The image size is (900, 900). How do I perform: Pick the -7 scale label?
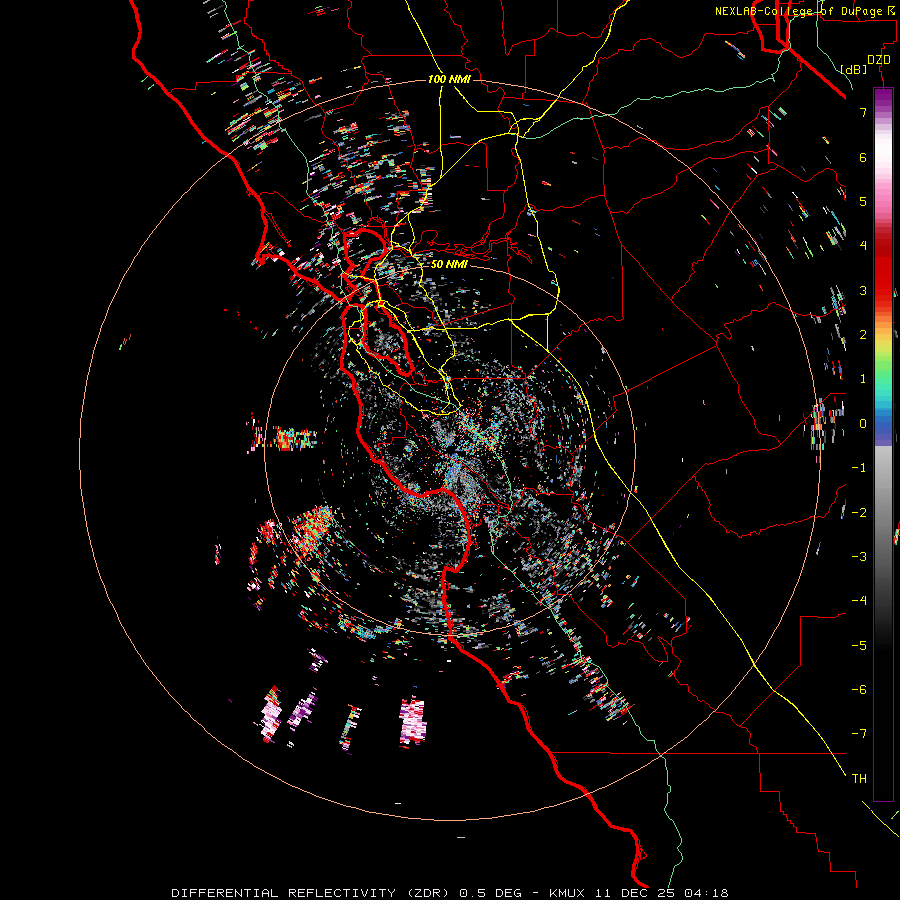(x=859, y=734)
